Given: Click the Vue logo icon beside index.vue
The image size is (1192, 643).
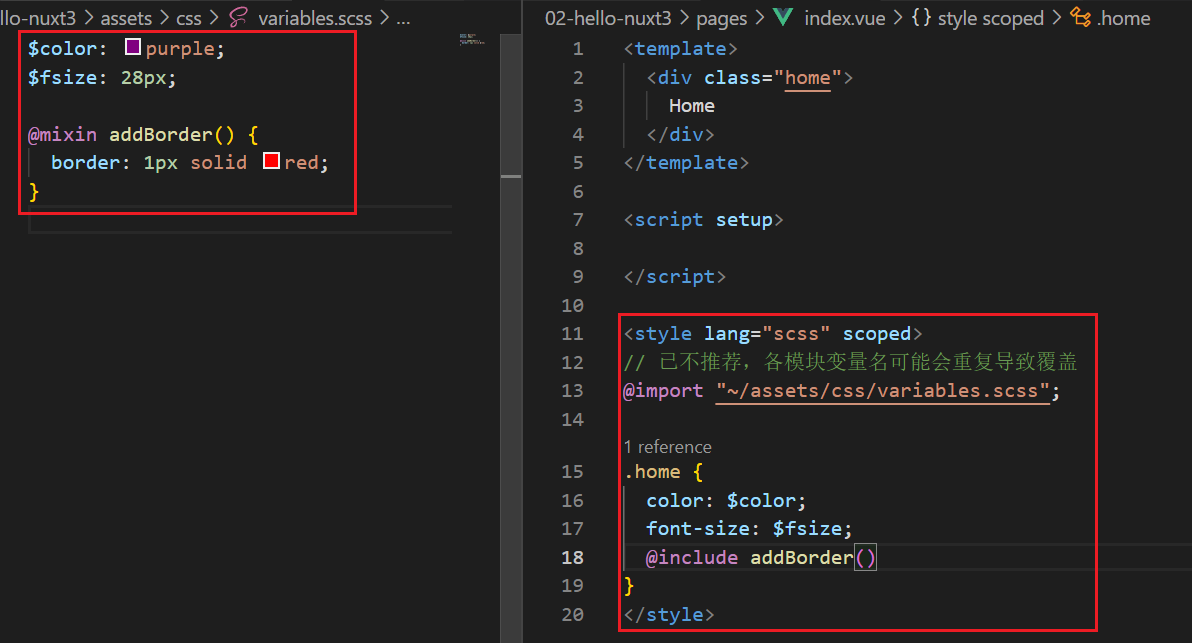Looking at the screenshot, I should point(782,17).
